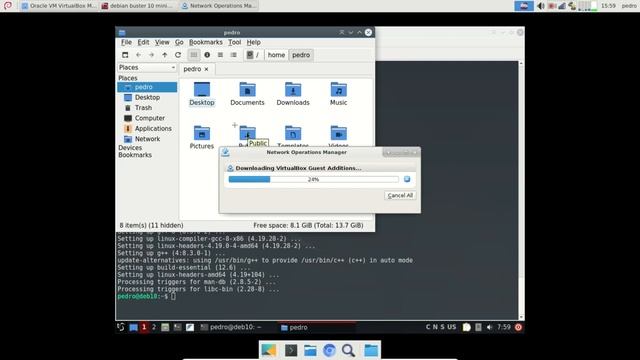
Task: Open the Help menu
Action: pyautogui.click(x=253, y=42)
